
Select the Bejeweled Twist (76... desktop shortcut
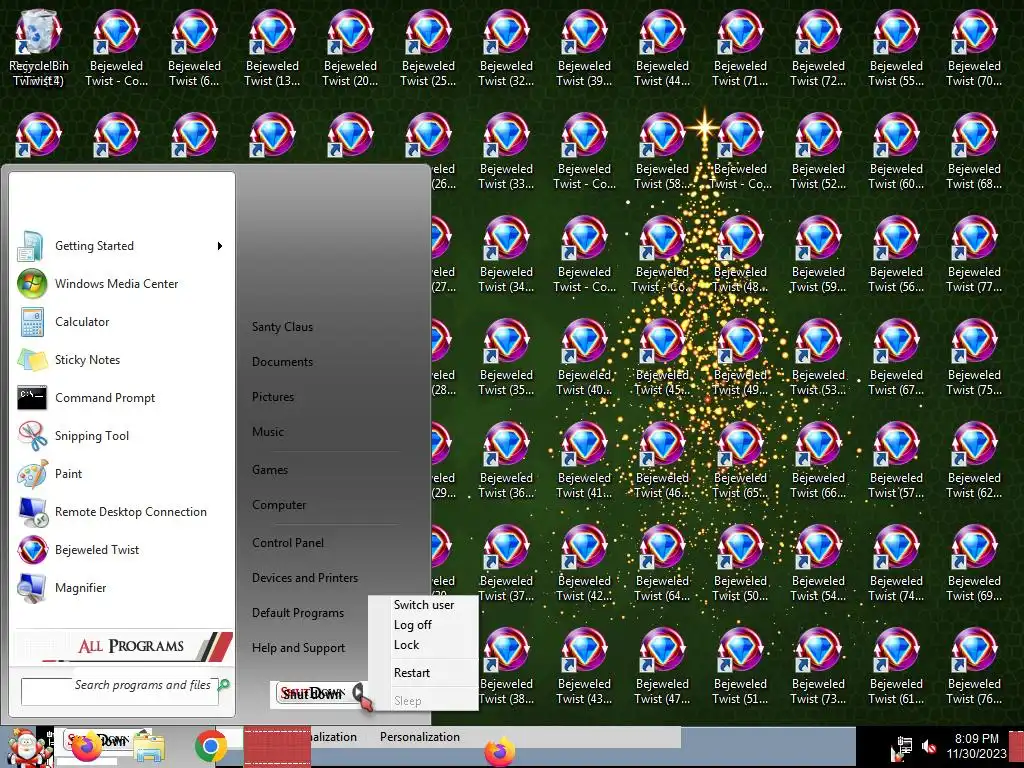[974, 667]
